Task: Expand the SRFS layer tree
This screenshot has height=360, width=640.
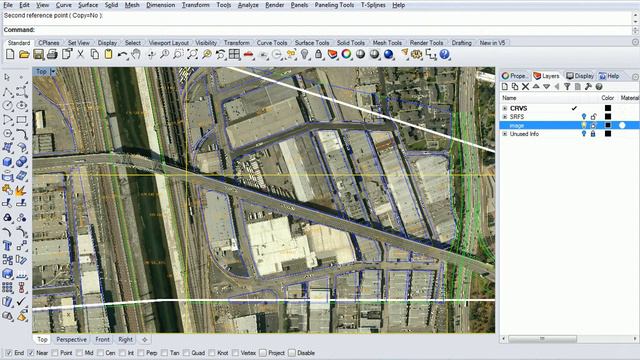Action: click(505, 117)
